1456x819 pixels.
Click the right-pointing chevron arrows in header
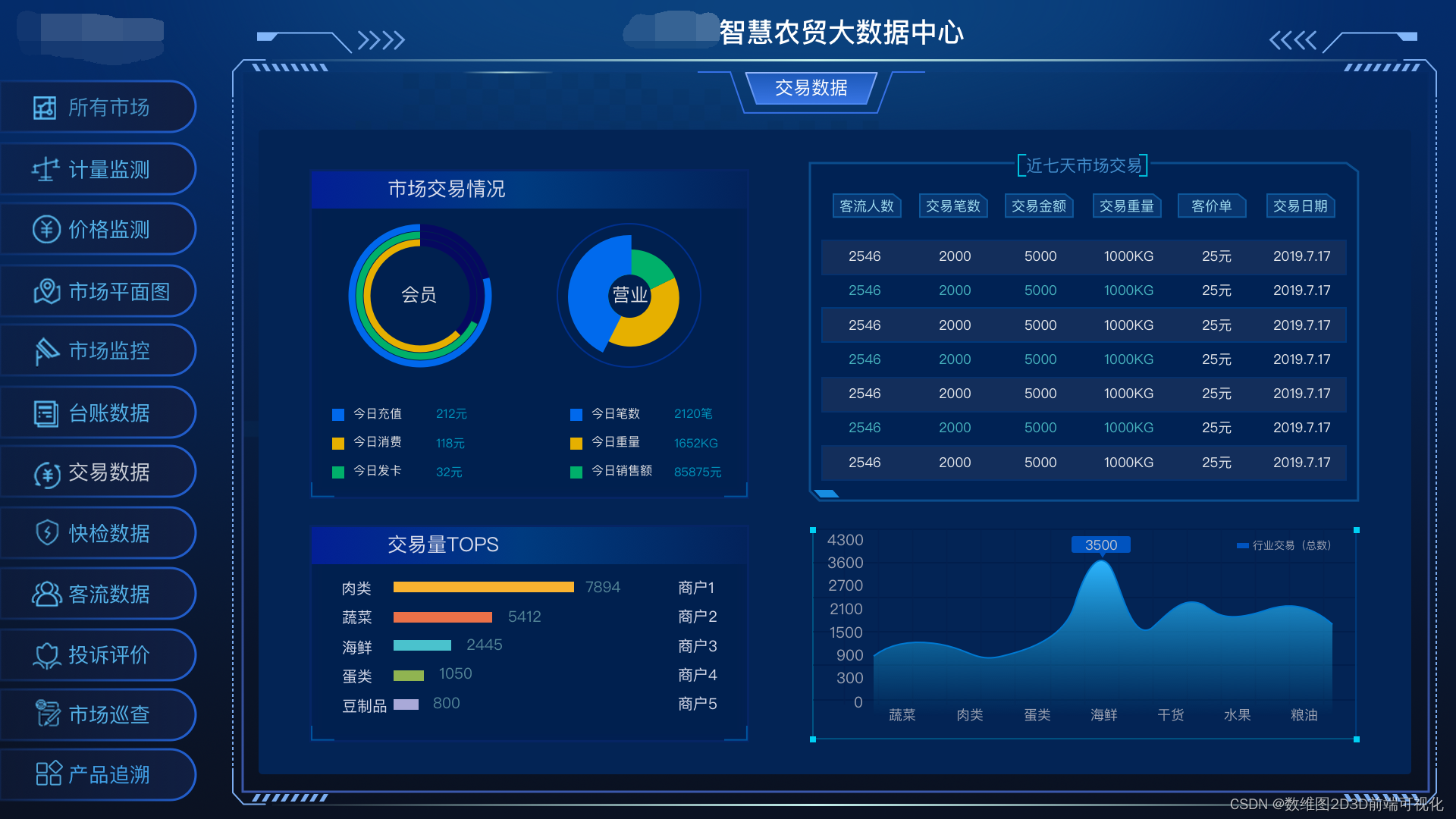click(x=381, y=39)
